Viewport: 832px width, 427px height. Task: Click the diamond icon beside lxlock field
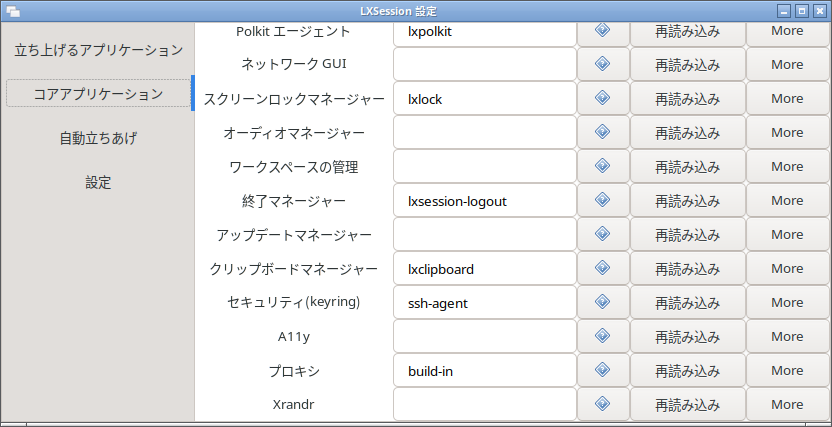pyautogui.click(x=602, y=98)
